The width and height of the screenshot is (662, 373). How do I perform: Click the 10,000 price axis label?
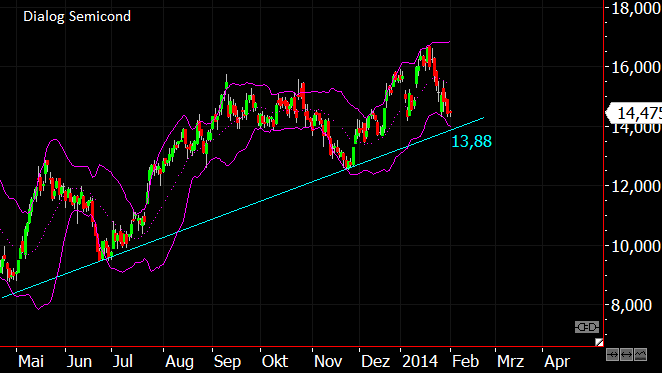pos(636,246)
